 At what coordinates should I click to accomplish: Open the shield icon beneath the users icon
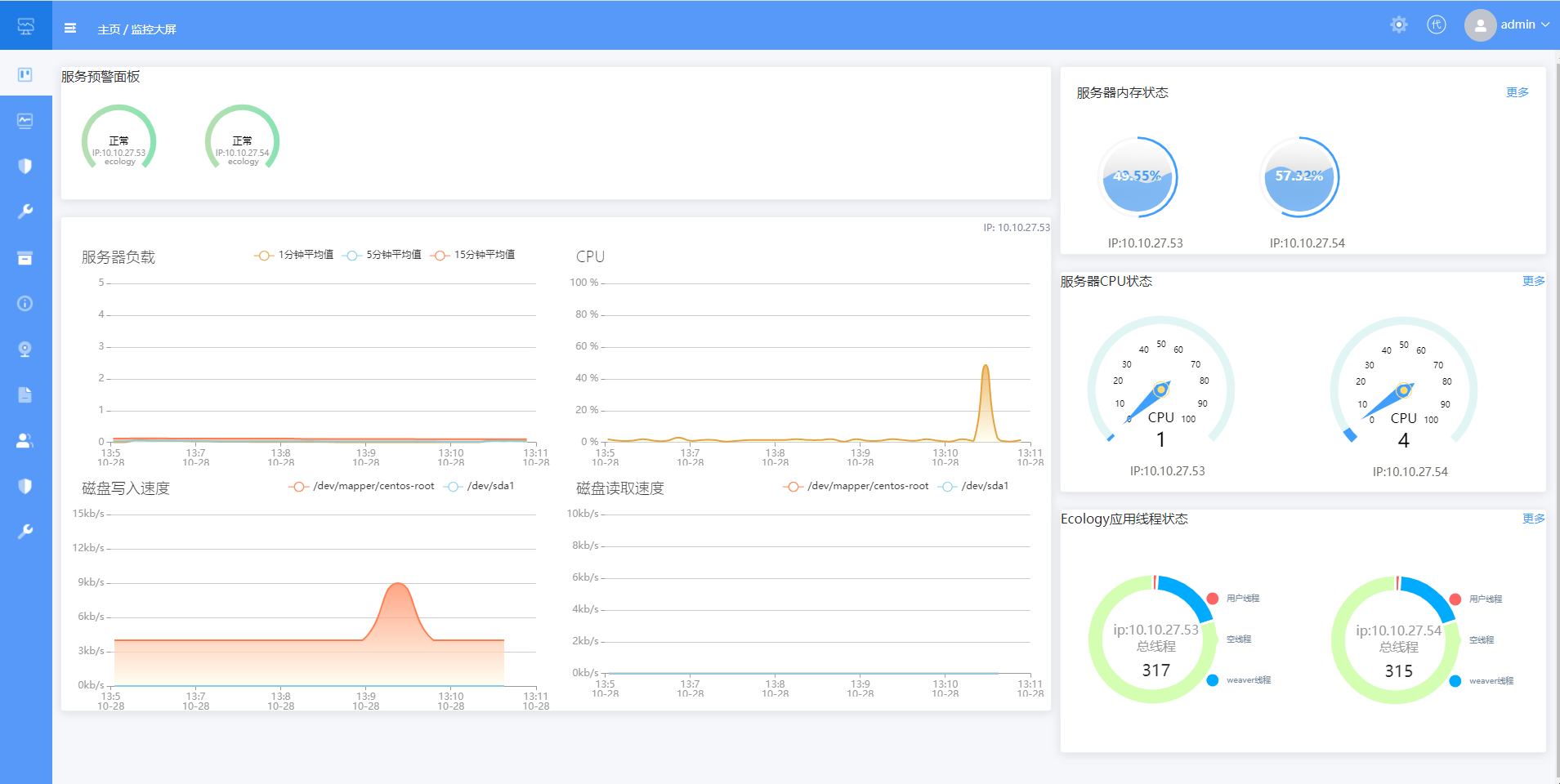point(25,486)
